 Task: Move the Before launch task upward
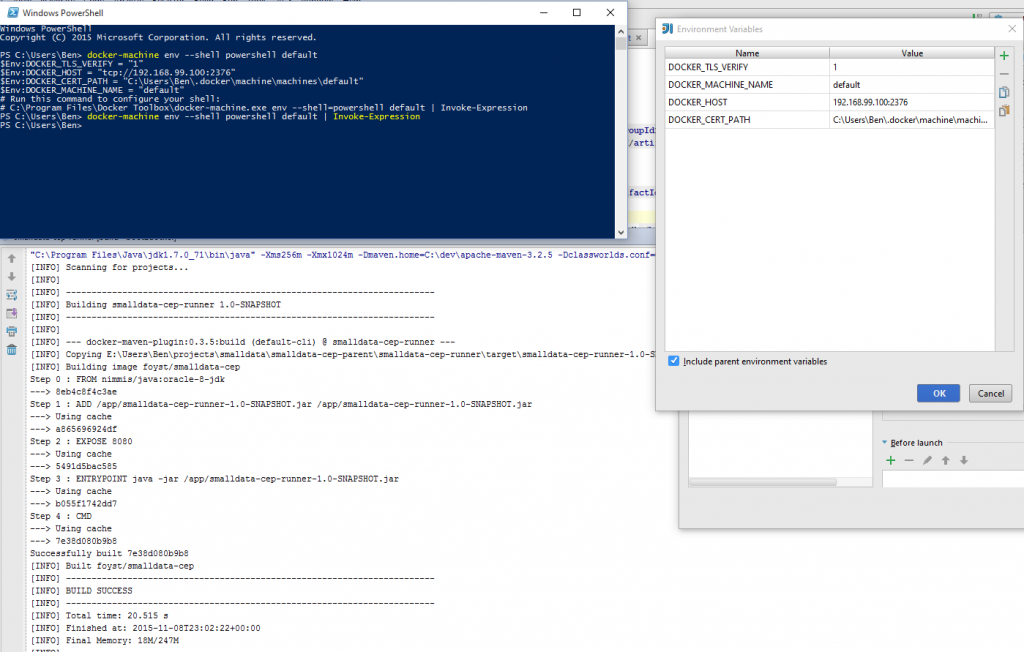coord(946,461)
